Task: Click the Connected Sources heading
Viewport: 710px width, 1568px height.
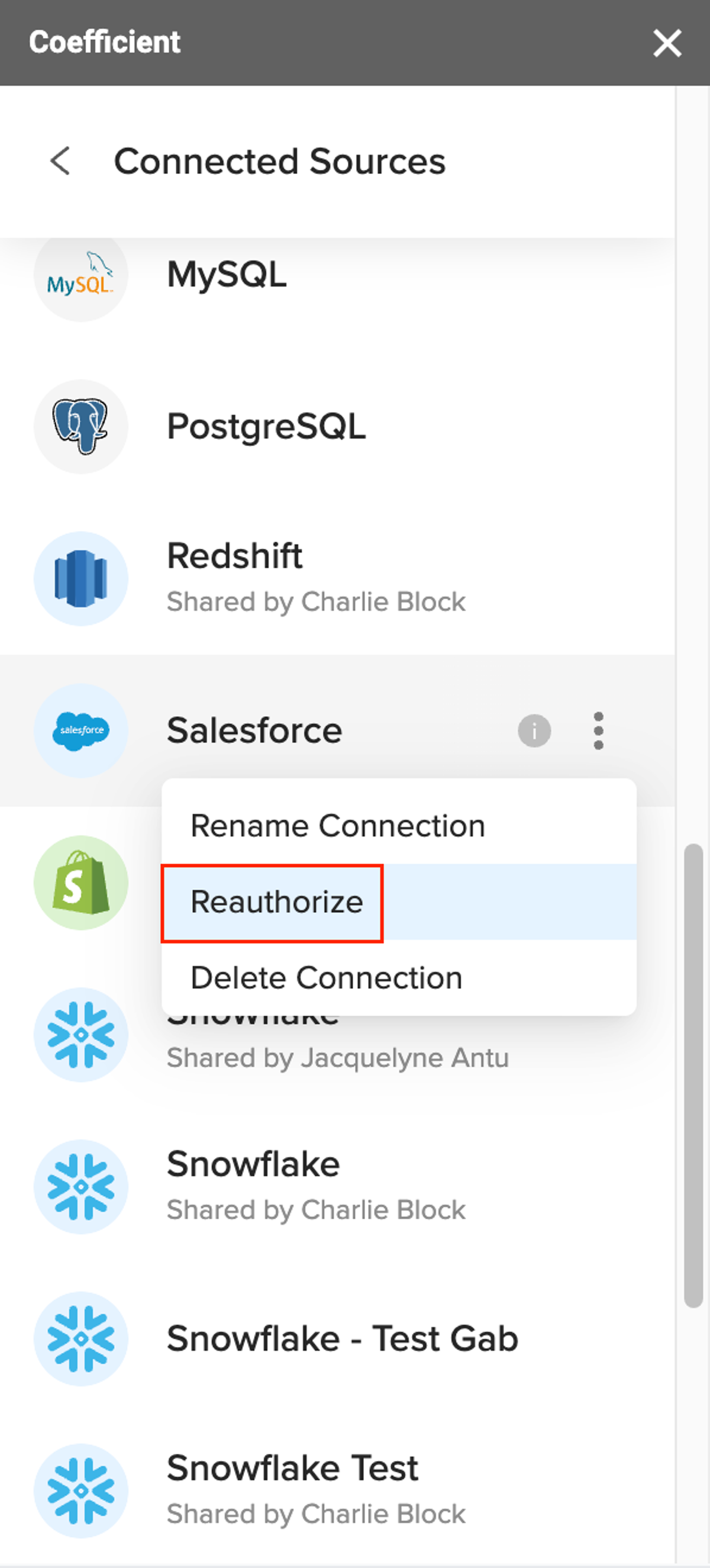Action: pyautogui.click(x=280, y=162)
